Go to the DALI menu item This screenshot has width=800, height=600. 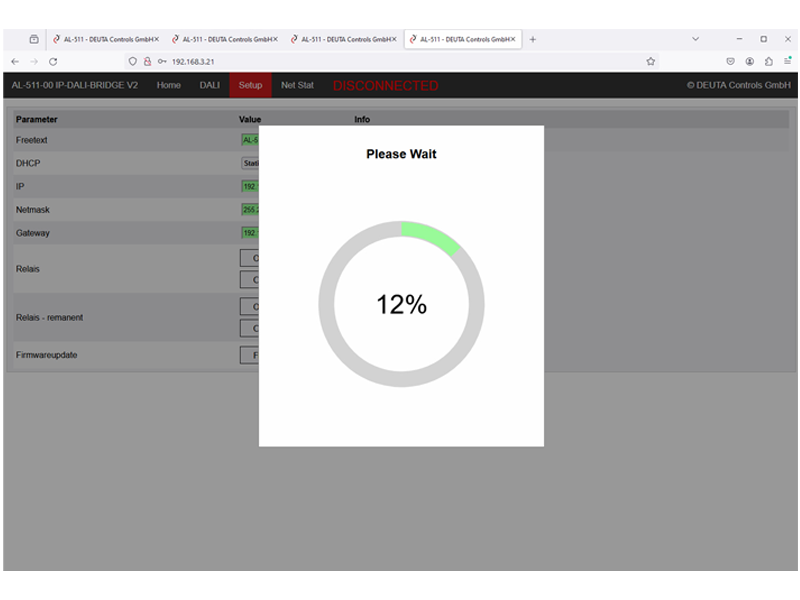[x=209, y=85]
